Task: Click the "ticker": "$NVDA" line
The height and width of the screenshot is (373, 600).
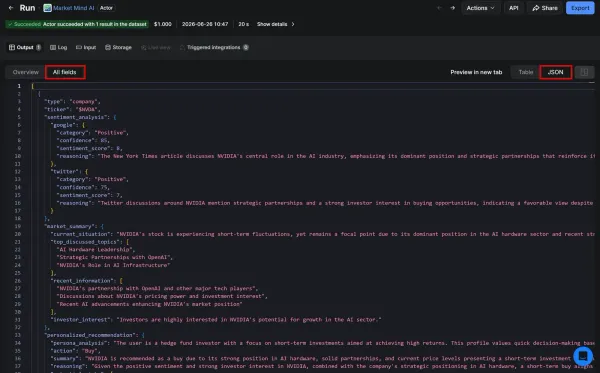Action: tap(72, 109)
